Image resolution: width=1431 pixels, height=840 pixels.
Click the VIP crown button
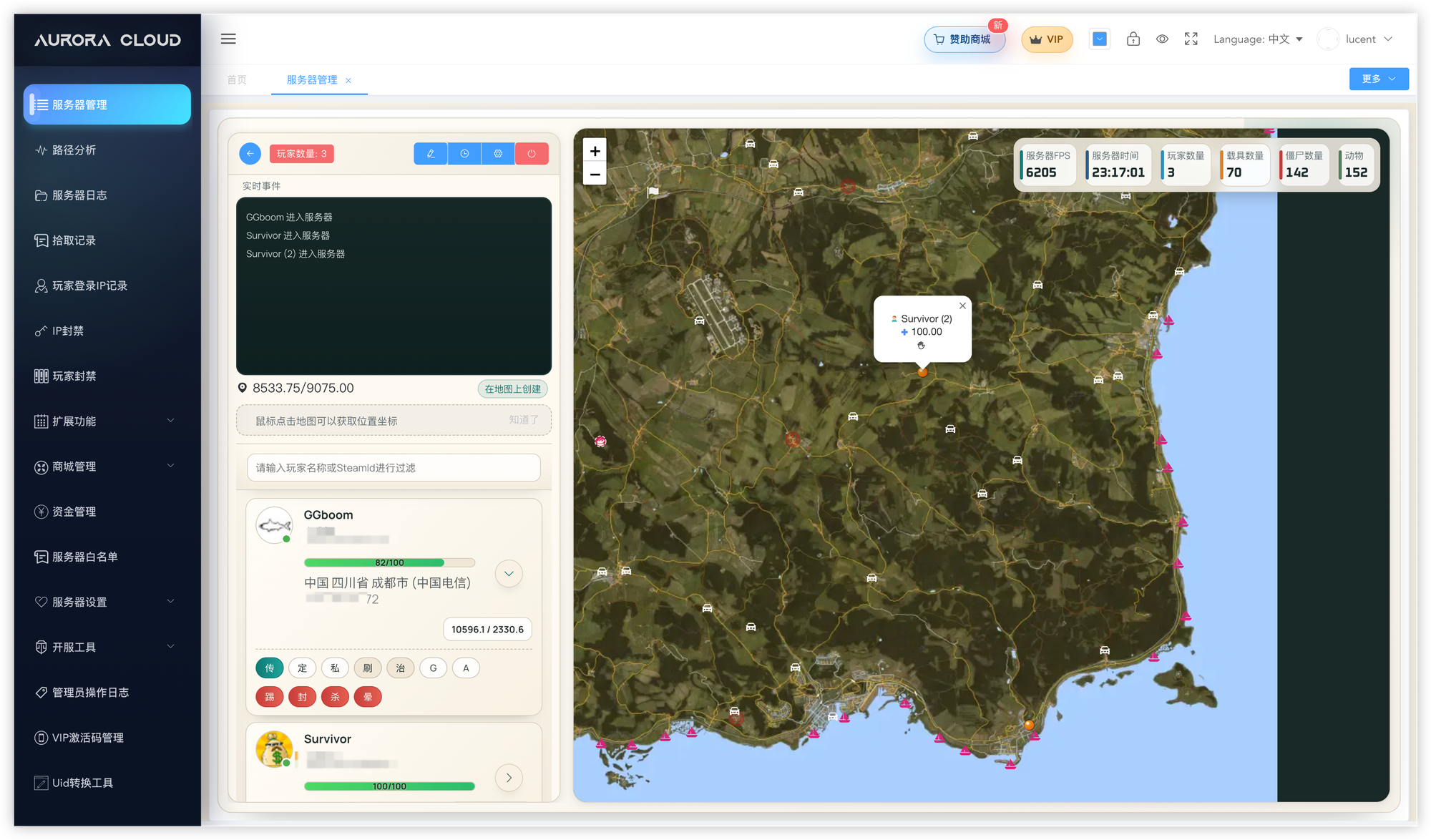click(x=1046, y=39)
